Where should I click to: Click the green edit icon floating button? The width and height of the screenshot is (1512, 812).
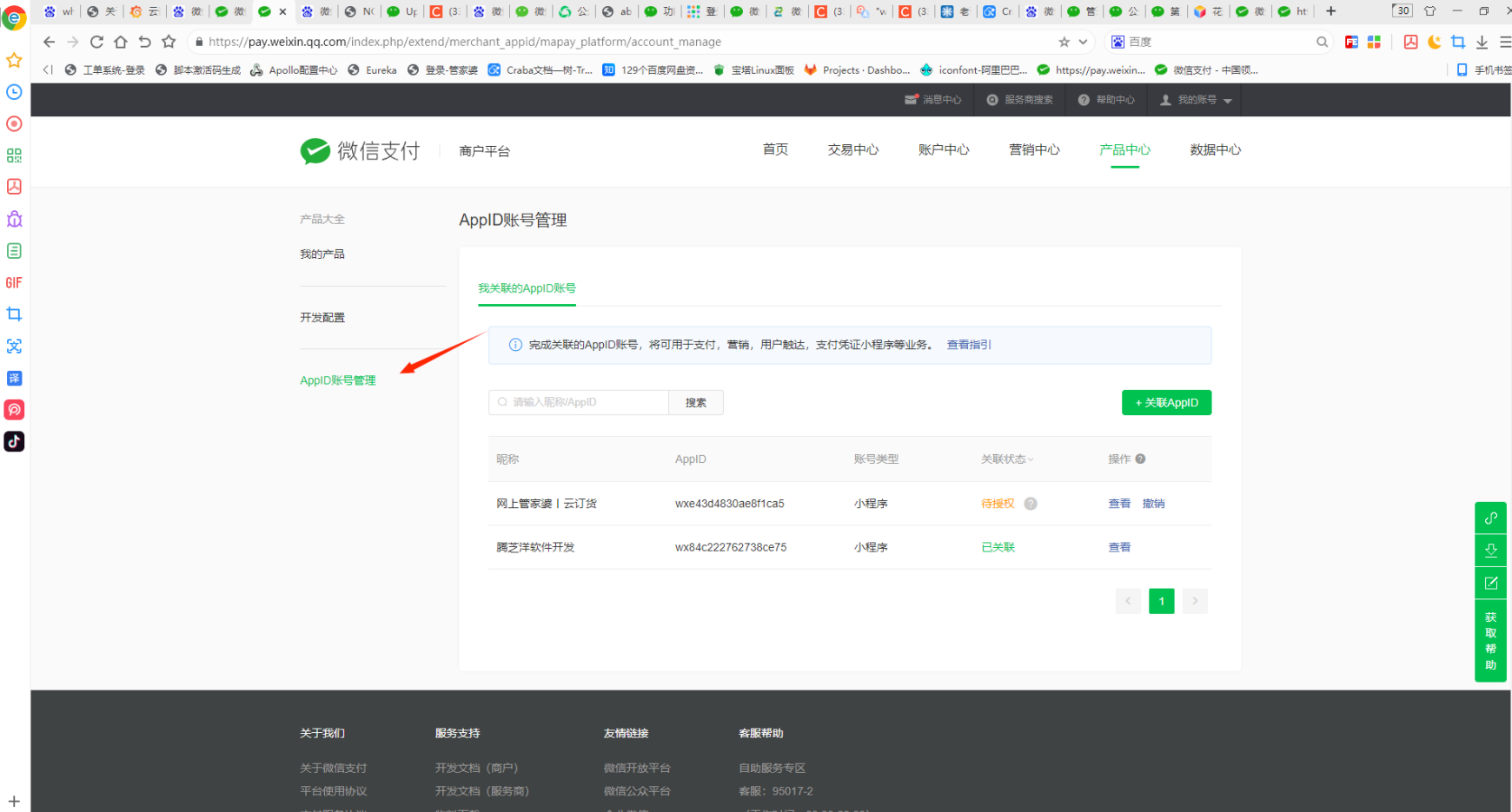(1490, 583)
